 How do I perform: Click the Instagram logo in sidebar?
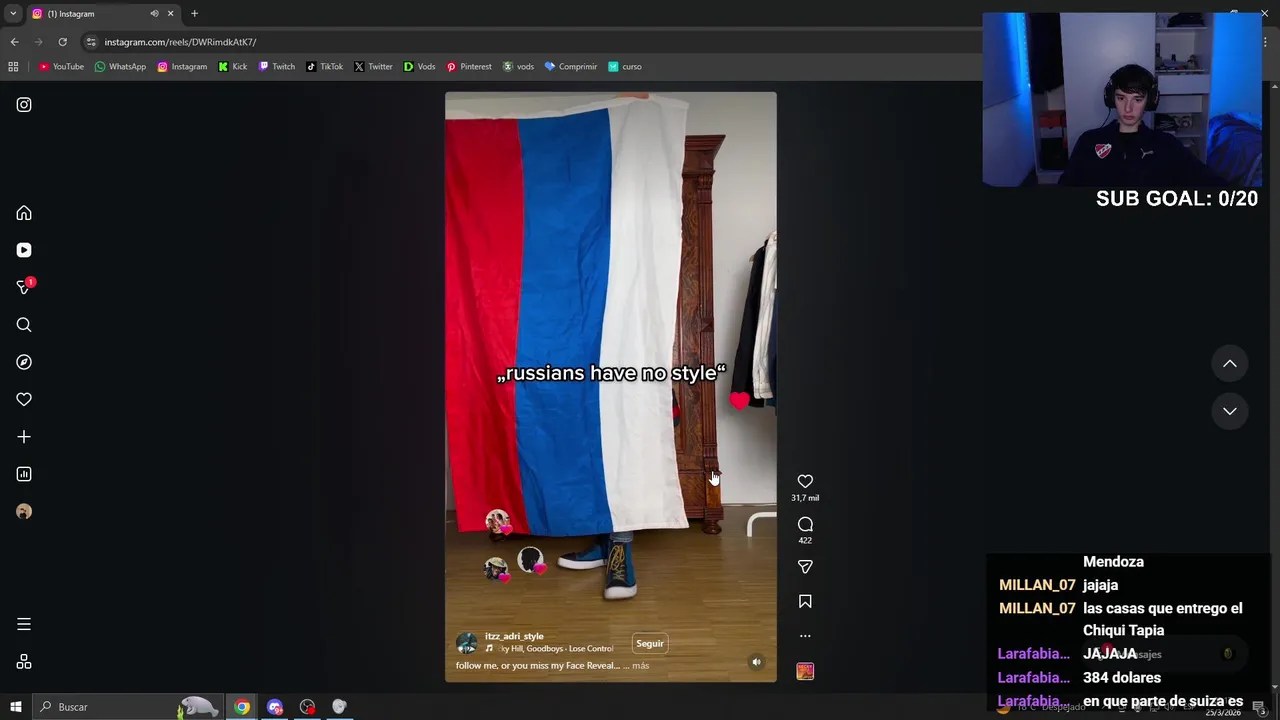[24, 105]
